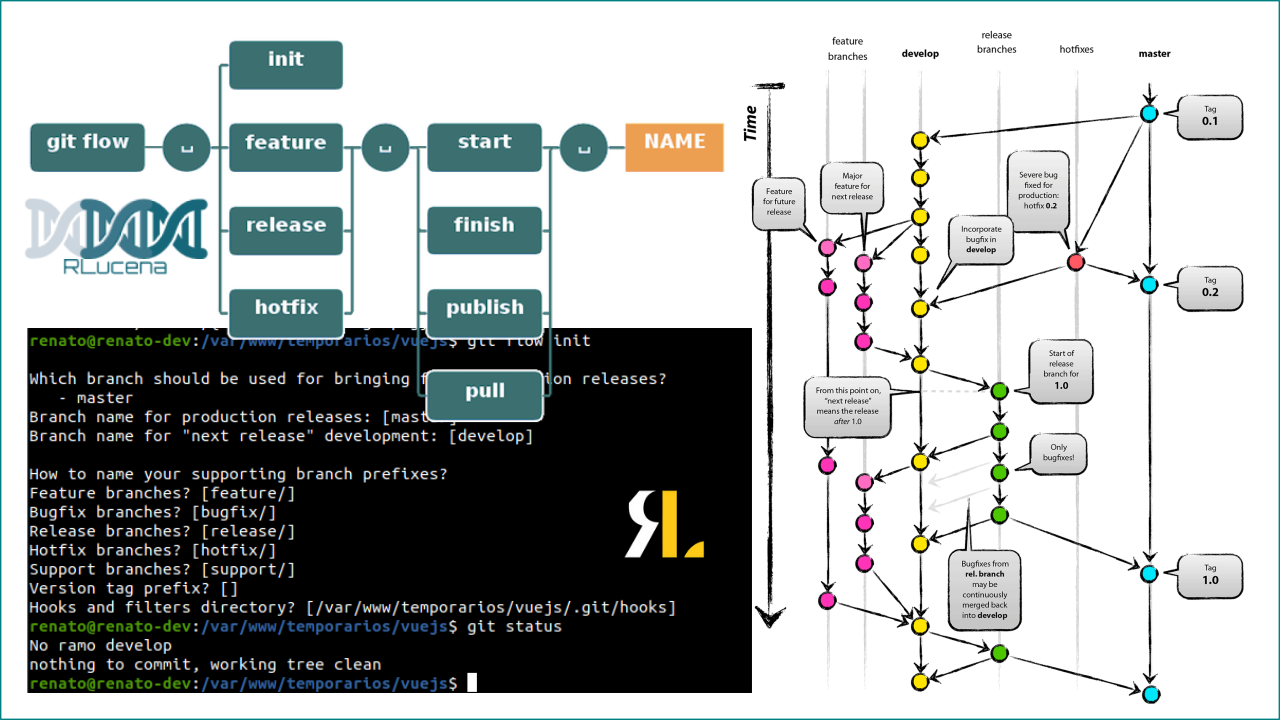Click the "publish" action box
The image size is (1280, 720).
pos(484,313)
